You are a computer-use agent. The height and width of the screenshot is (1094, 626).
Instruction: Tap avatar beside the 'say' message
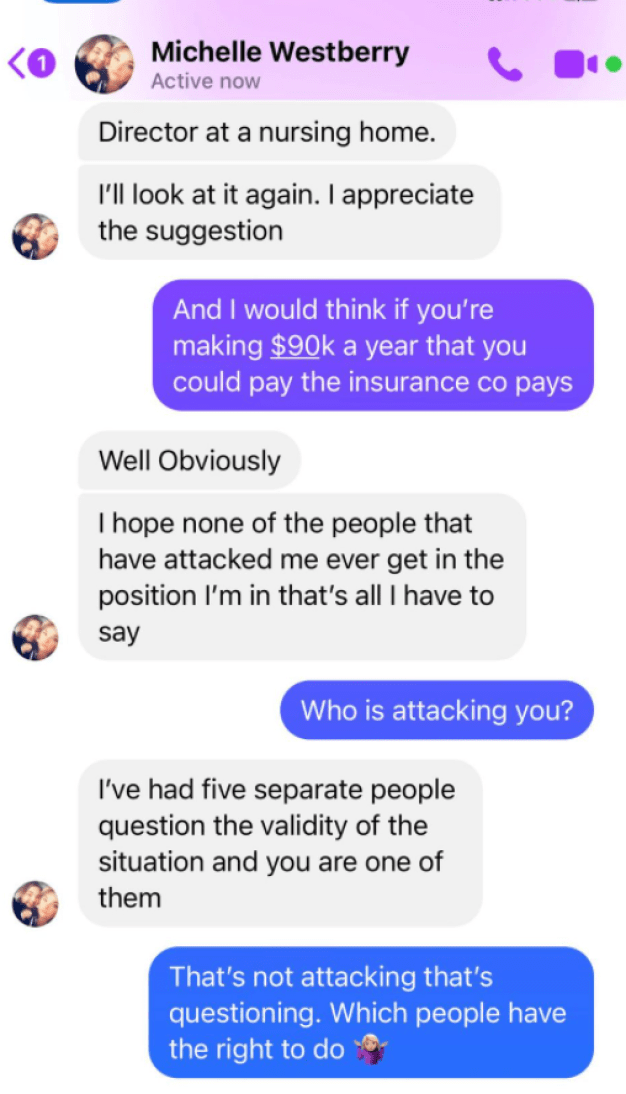35,637
